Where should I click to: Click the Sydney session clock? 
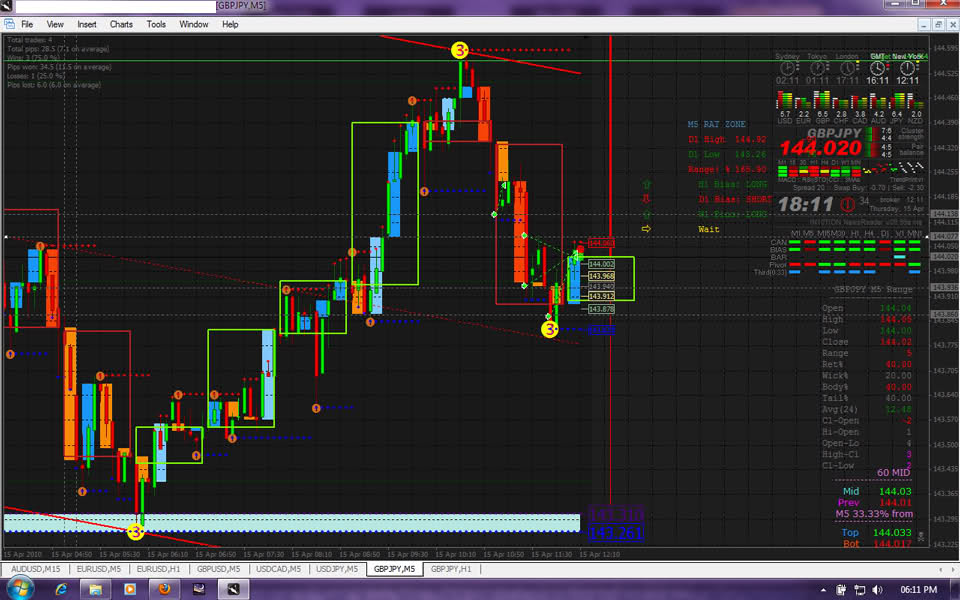coord(787,69)
